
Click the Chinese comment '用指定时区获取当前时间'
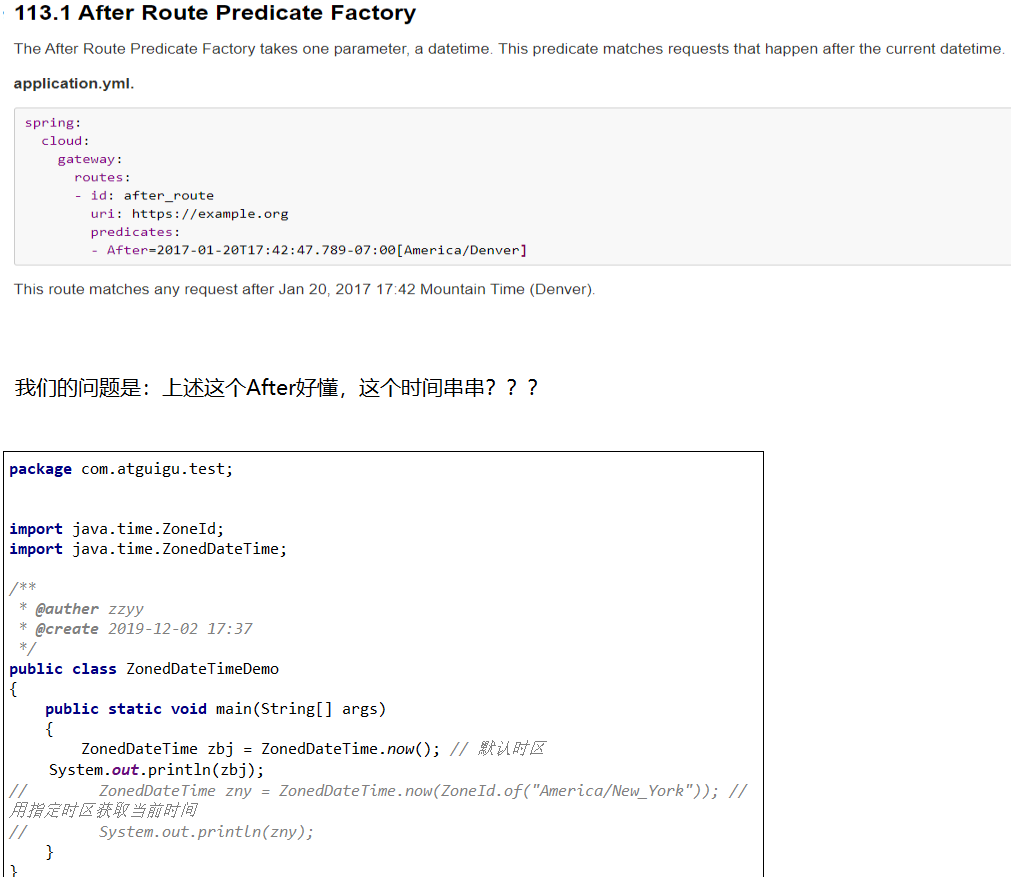point(103,811)
